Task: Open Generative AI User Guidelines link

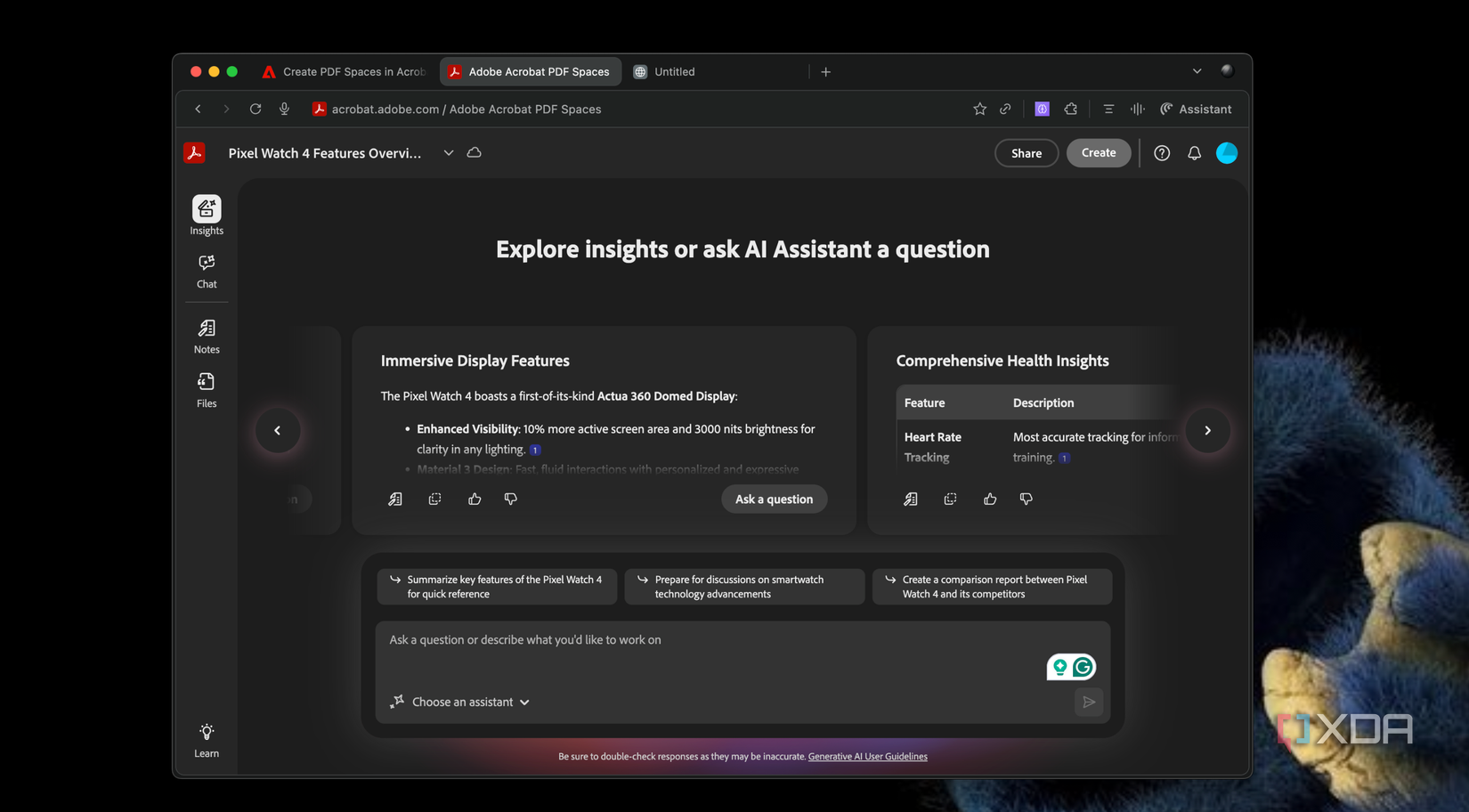Action: (867, 757)
